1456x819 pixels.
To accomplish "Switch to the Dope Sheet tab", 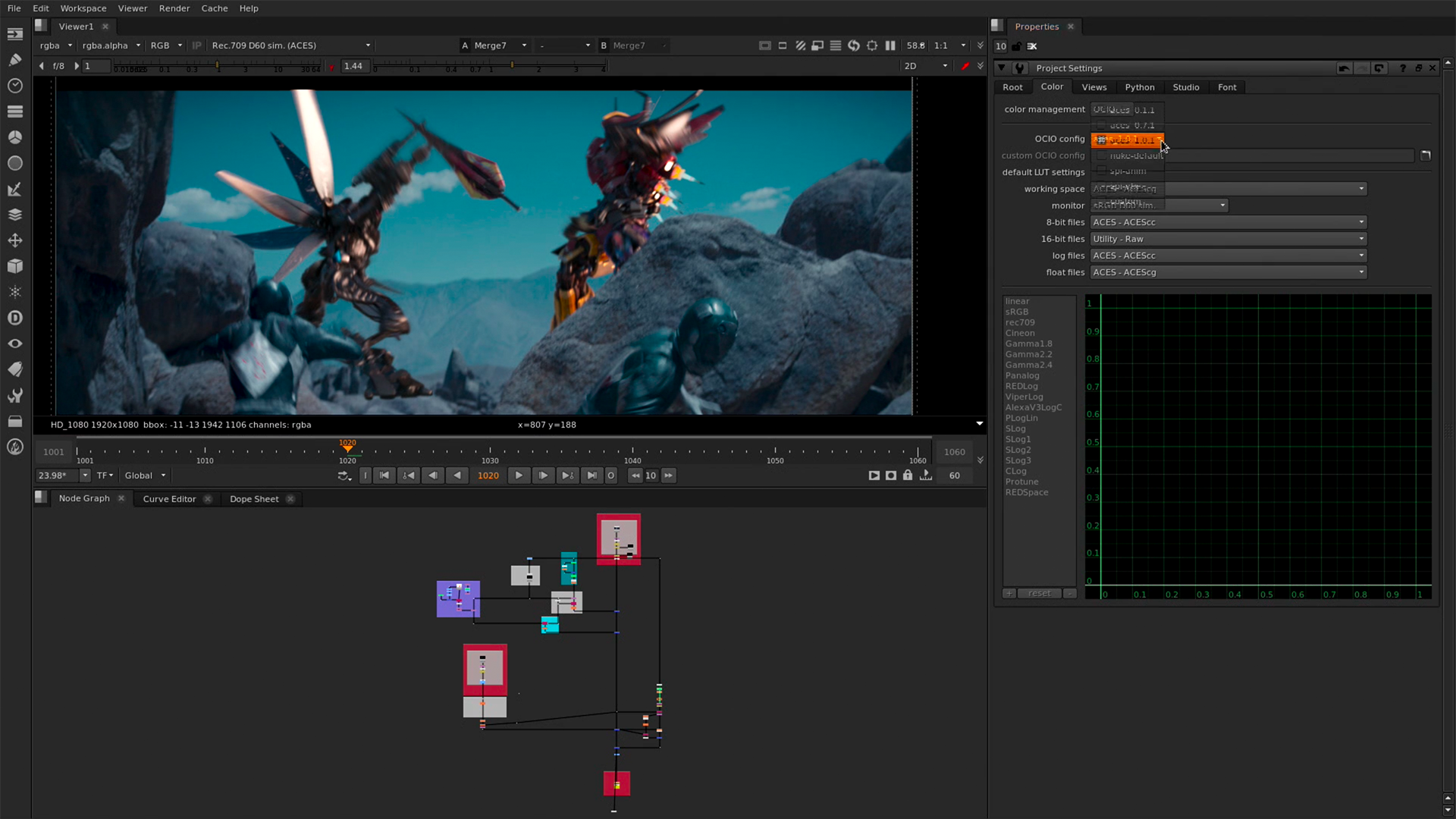I will (254, 498).
